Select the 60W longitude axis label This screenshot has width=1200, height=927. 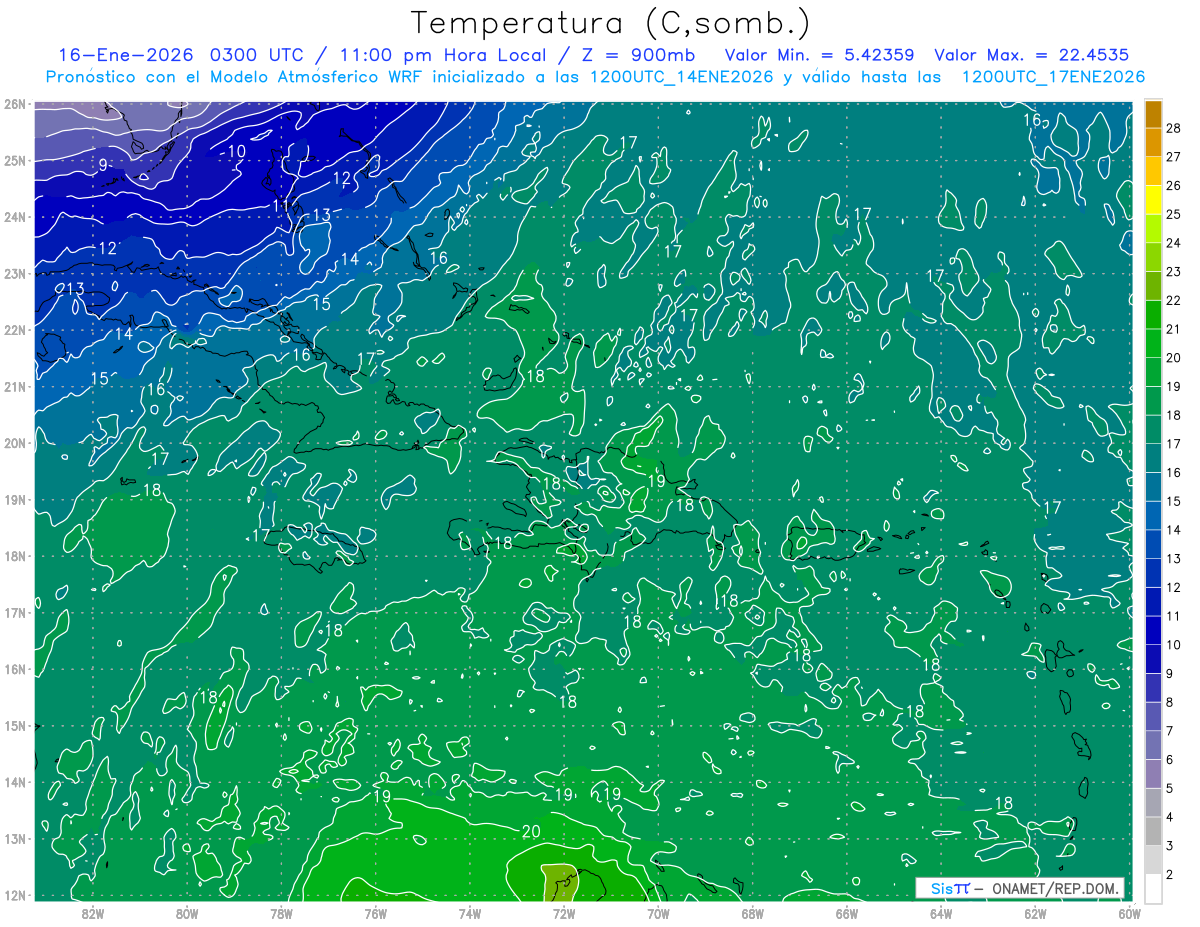1129,912
